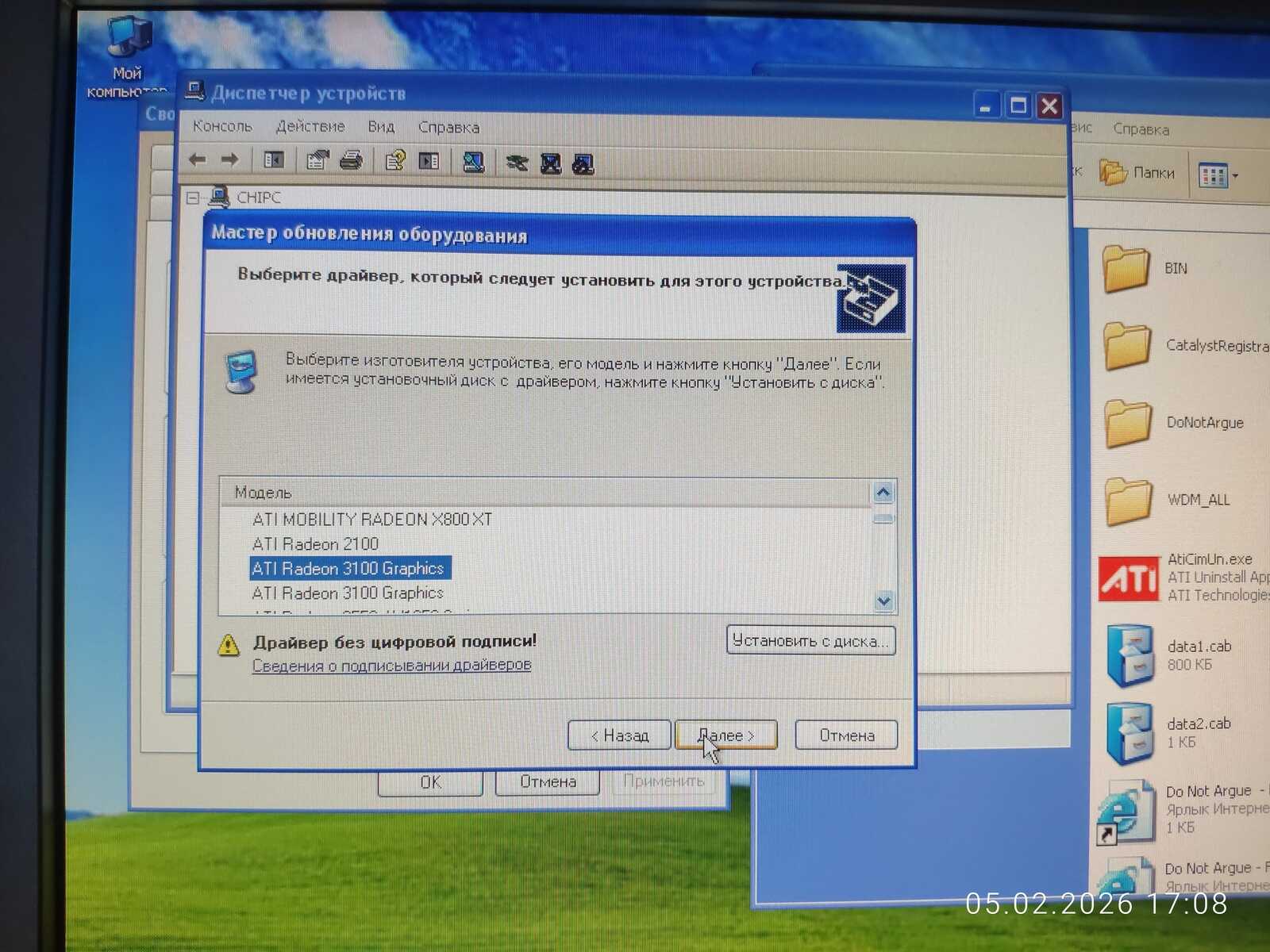Scan for hardware changes toolbar icon
The width and height of the screenshot is (1270, 952).
(x=474, y=163)
